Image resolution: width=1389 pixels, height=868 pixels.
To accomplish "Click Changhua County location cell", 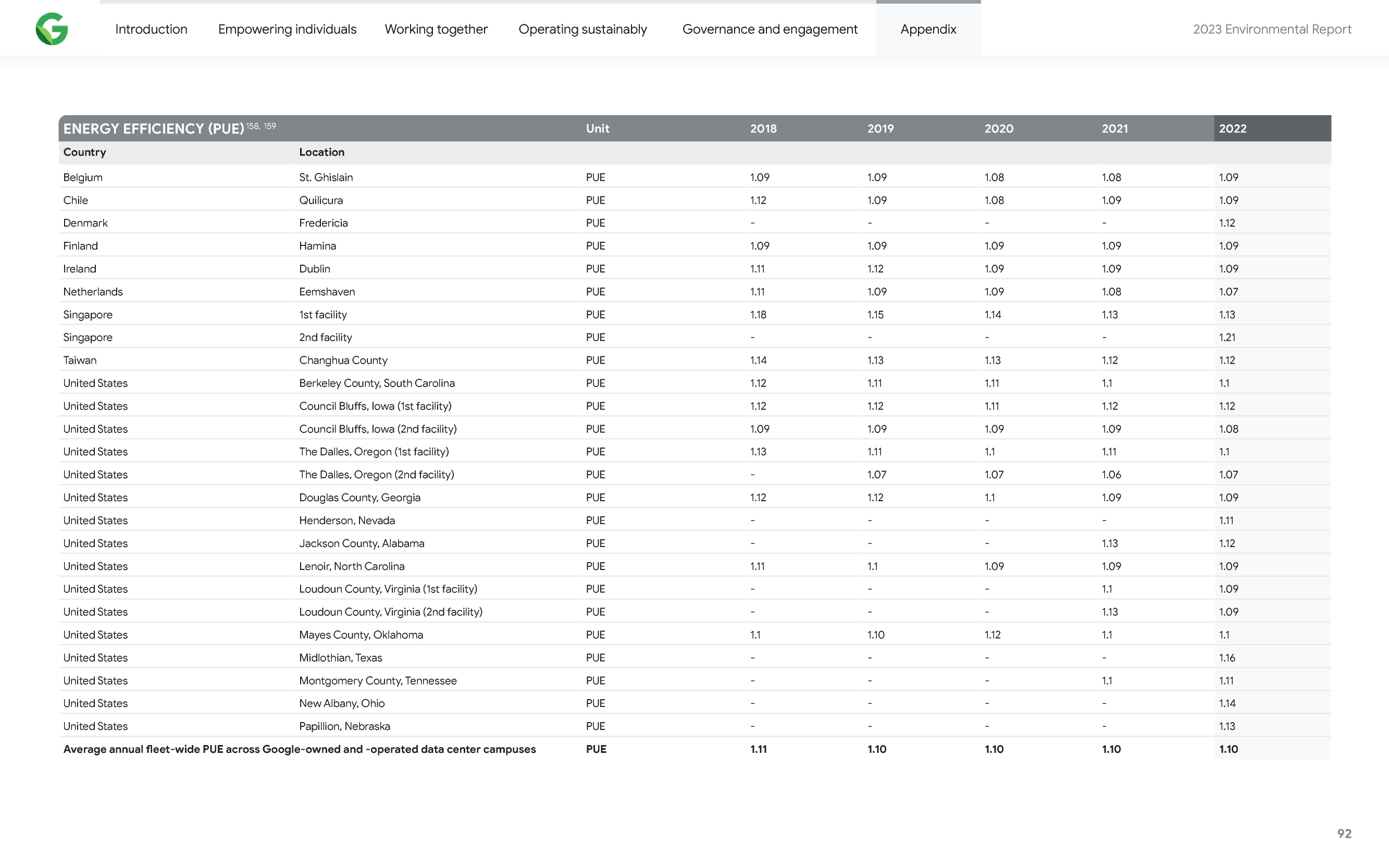I will 343,360.
